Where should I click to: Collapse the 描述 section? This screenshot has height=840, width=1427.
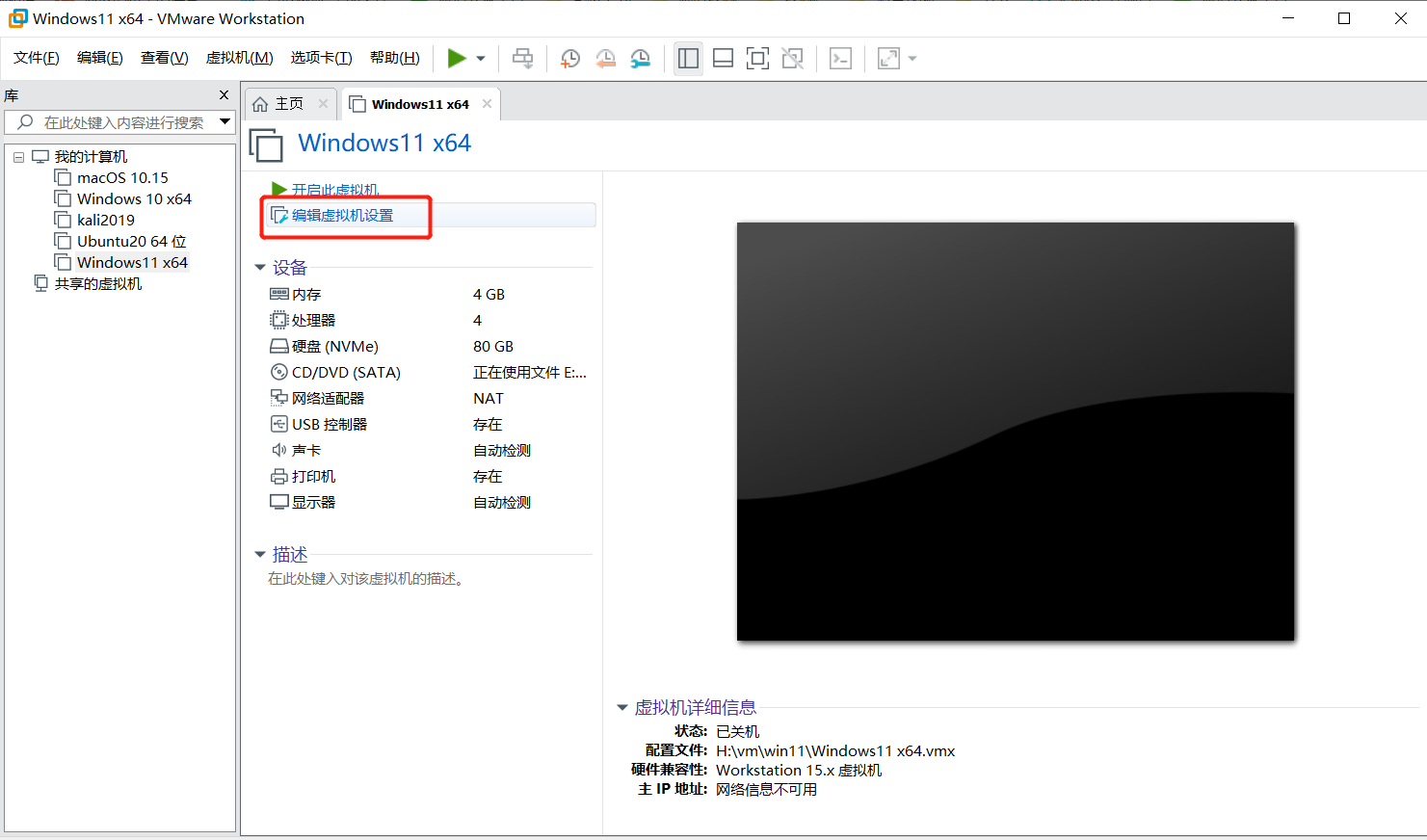point(260,554)
